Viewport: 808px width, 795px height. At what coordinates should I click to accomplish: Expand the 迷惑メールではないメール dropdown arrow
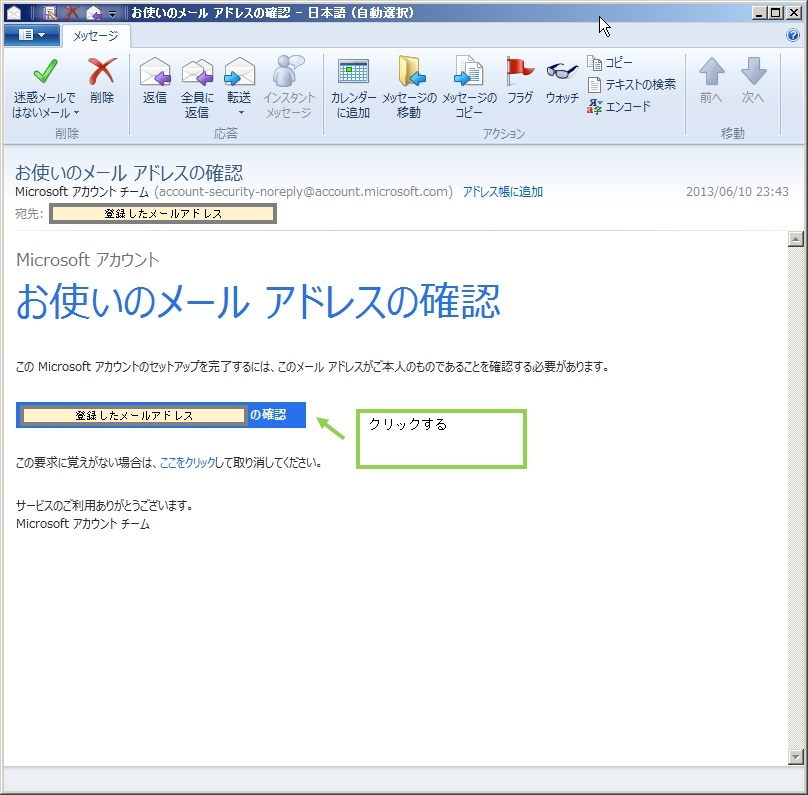point(76,112)
